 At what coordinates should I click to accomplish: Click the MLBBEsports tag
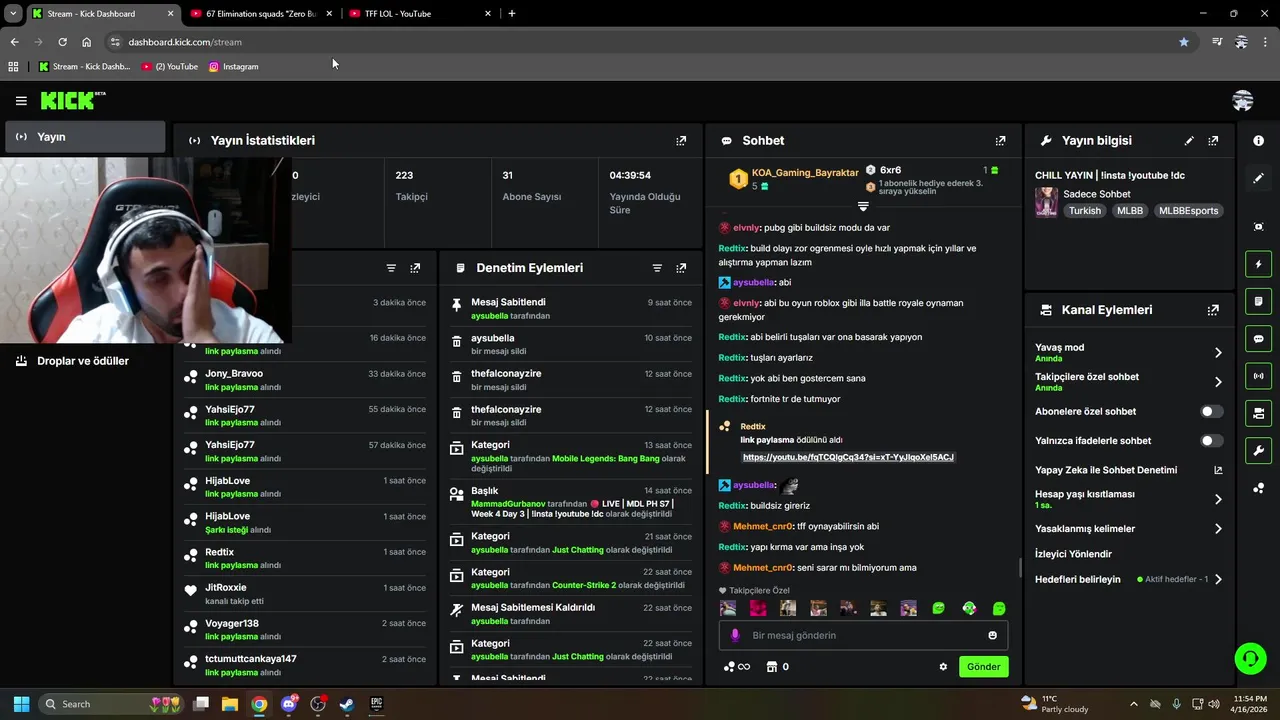click(1188, 211)
